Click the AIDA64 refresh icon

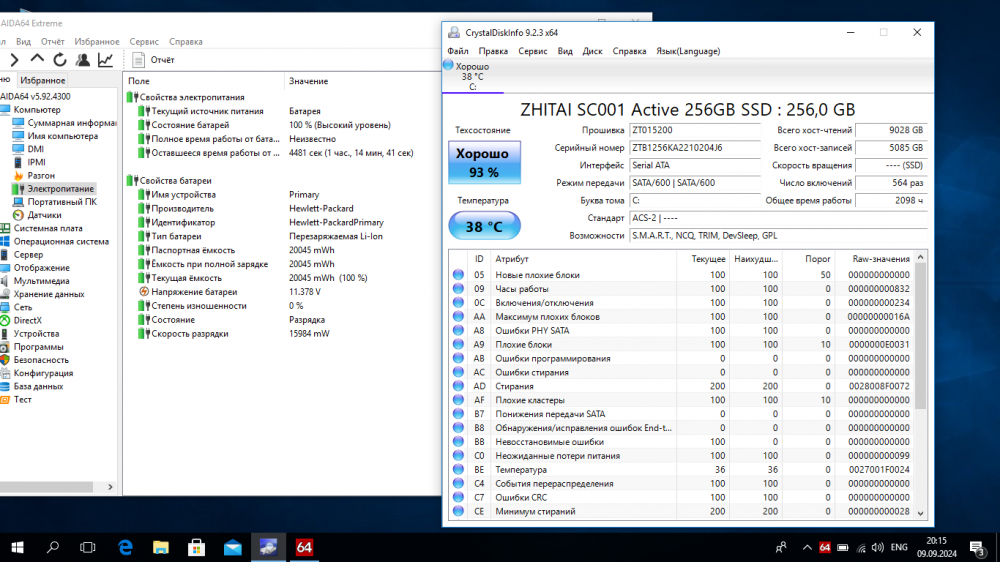pos(60,60)
